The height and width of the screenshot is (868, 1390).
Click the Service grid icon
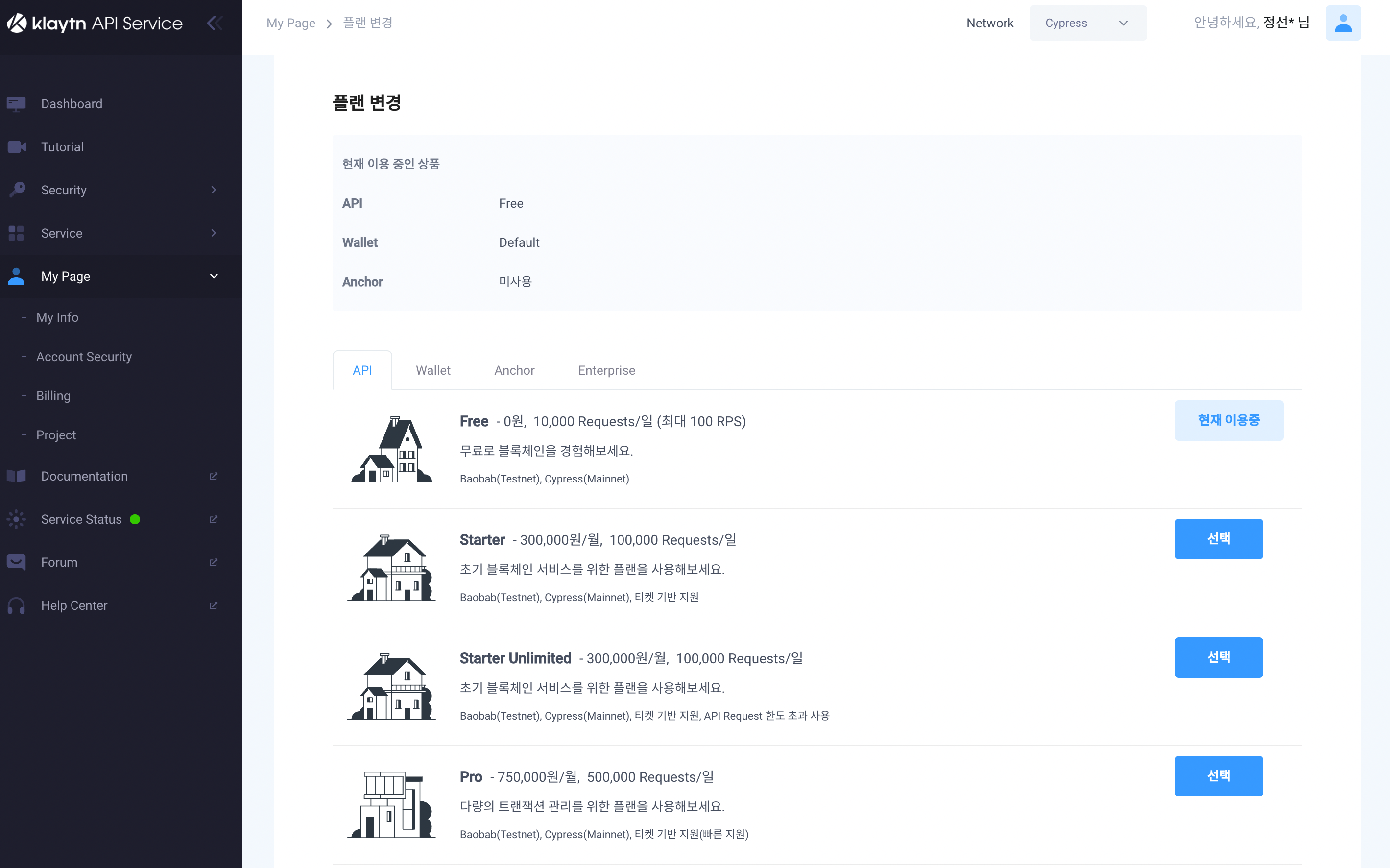[16, 233]
